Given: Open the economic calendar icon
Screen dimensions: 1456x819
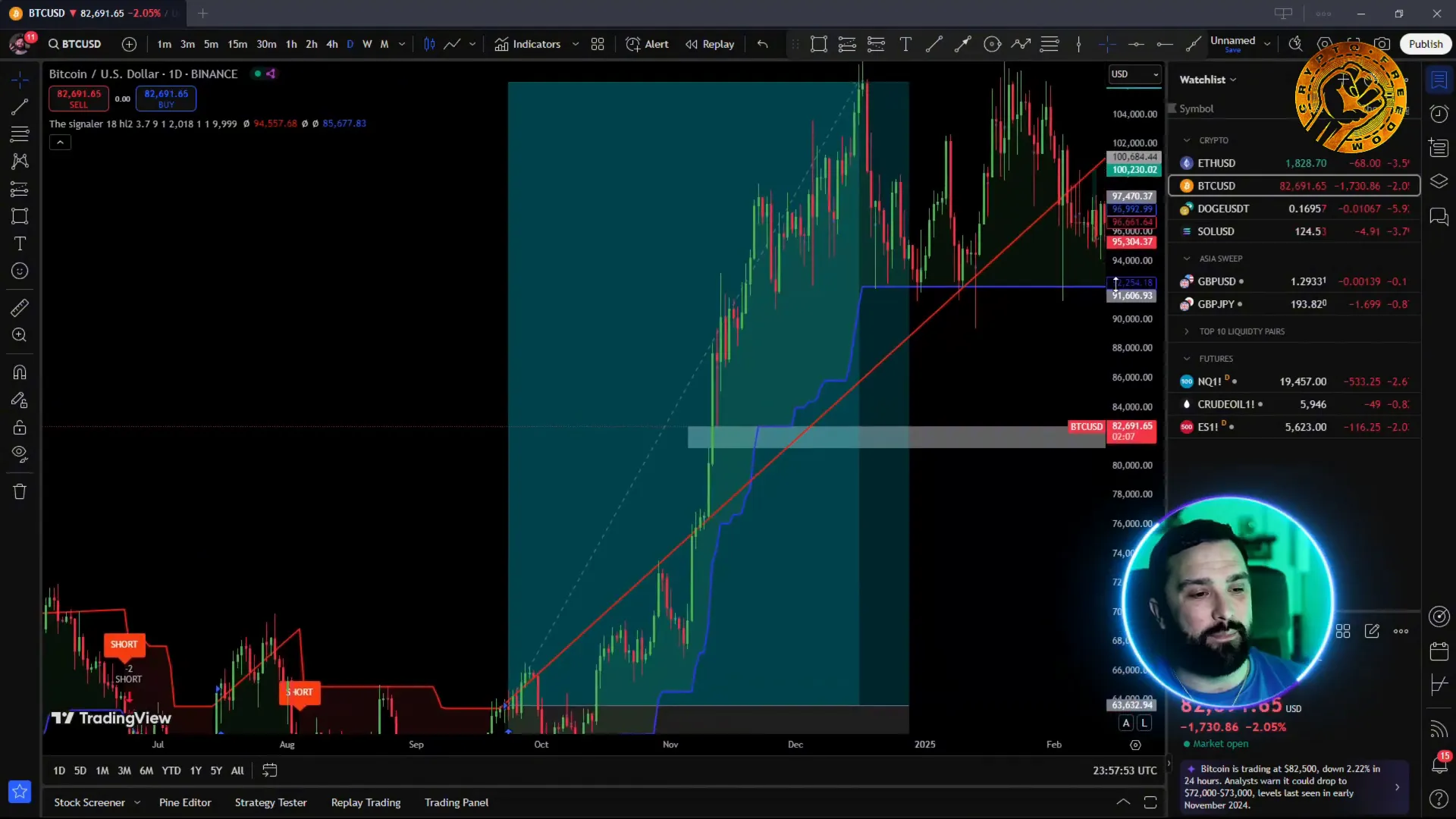Looking at the screenshot, I should tap(1439, 651).
